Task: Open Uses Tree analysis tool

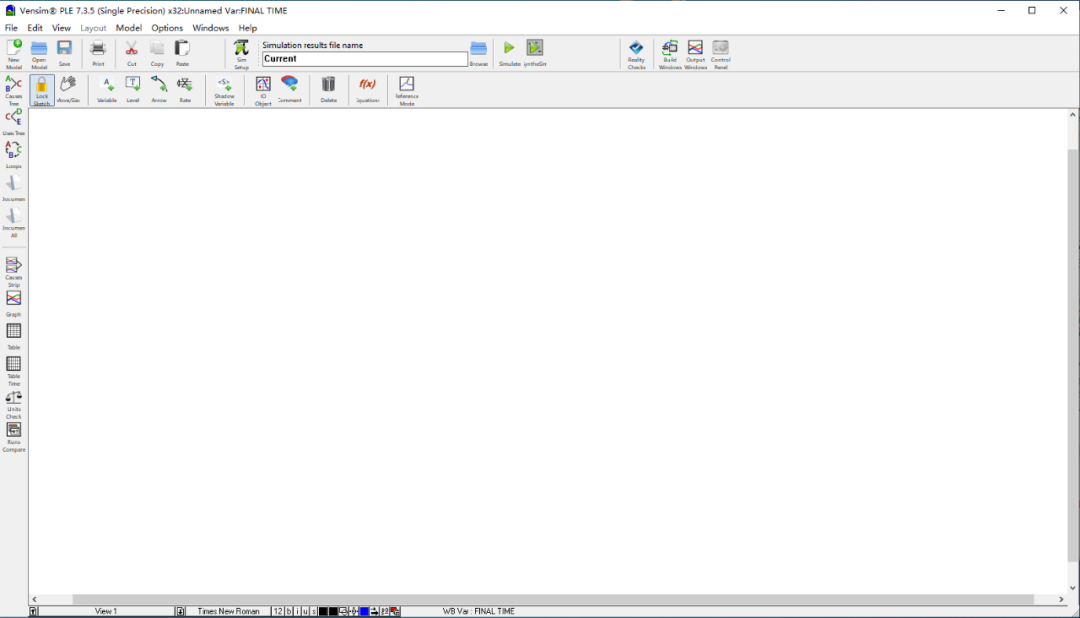Action: click(14, 123)
